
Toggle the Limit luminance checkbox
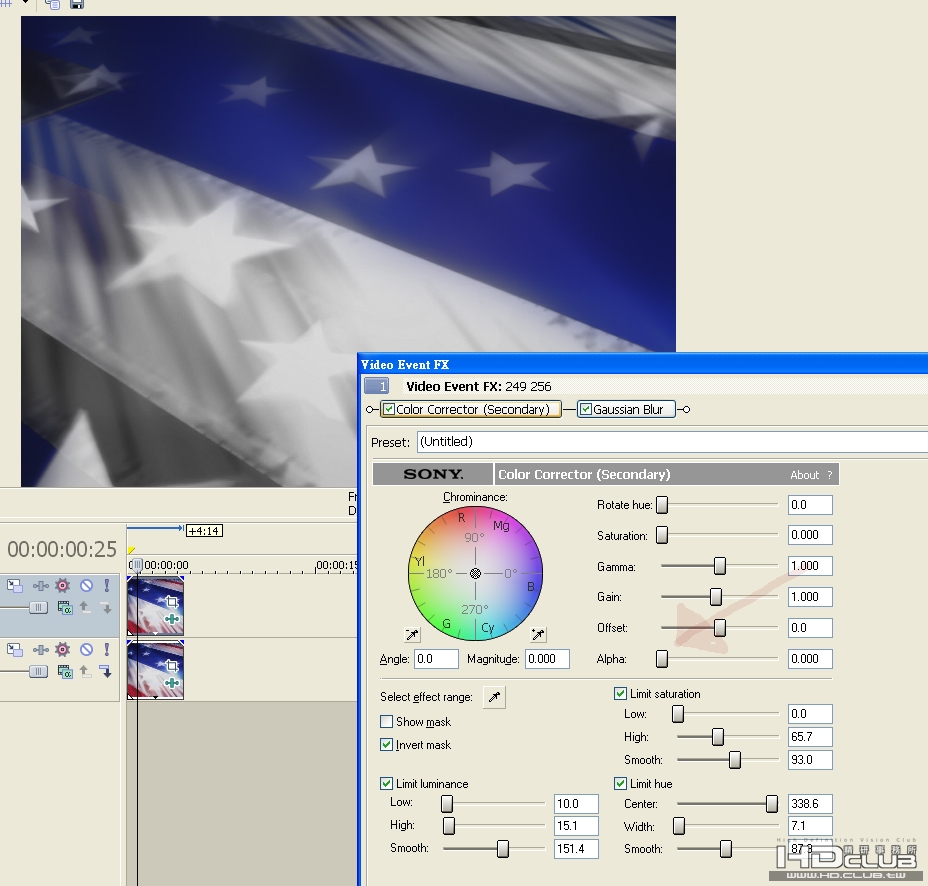(386, 784)
